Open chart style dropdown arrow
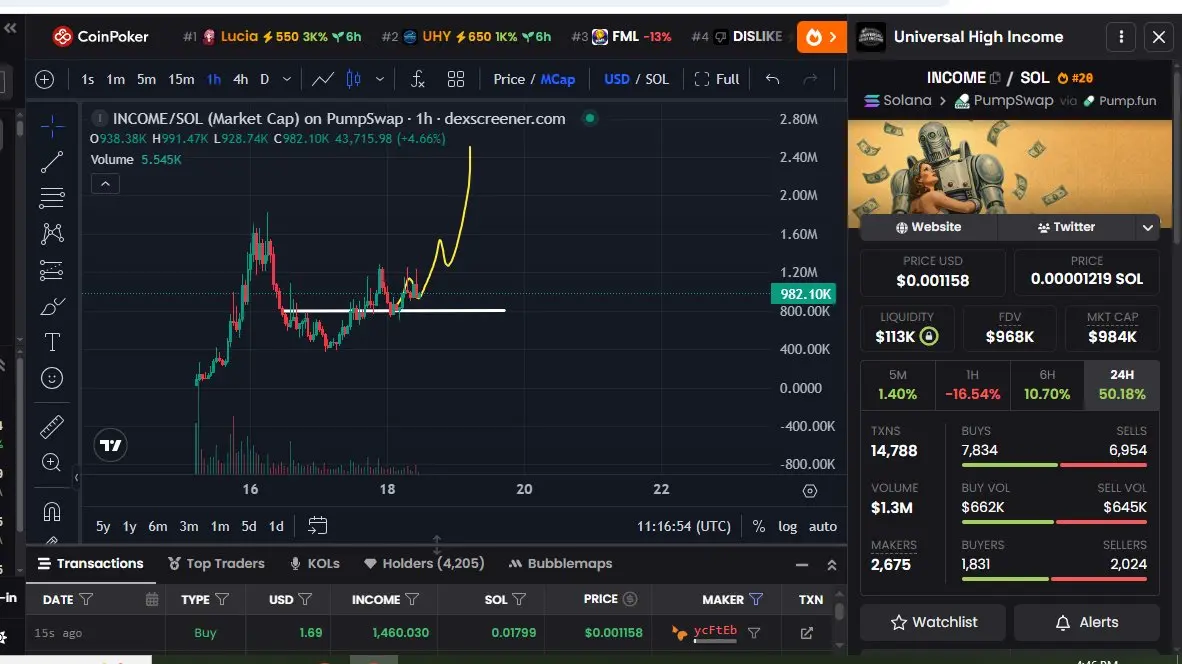Screen dimensions: 1182x664 [379, 79]
